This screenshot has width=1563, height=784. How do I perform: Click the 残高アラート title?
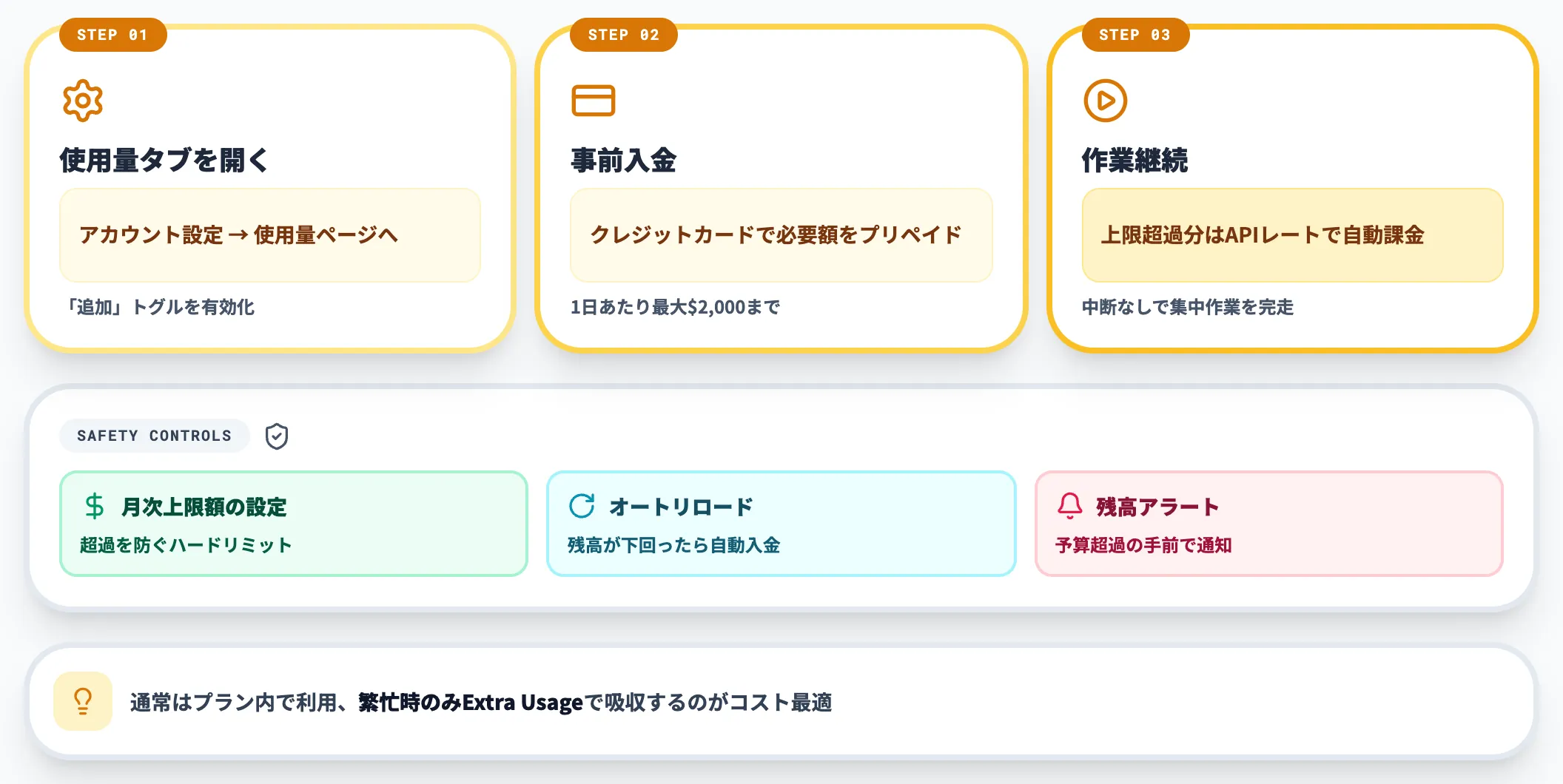point(1157,507)
